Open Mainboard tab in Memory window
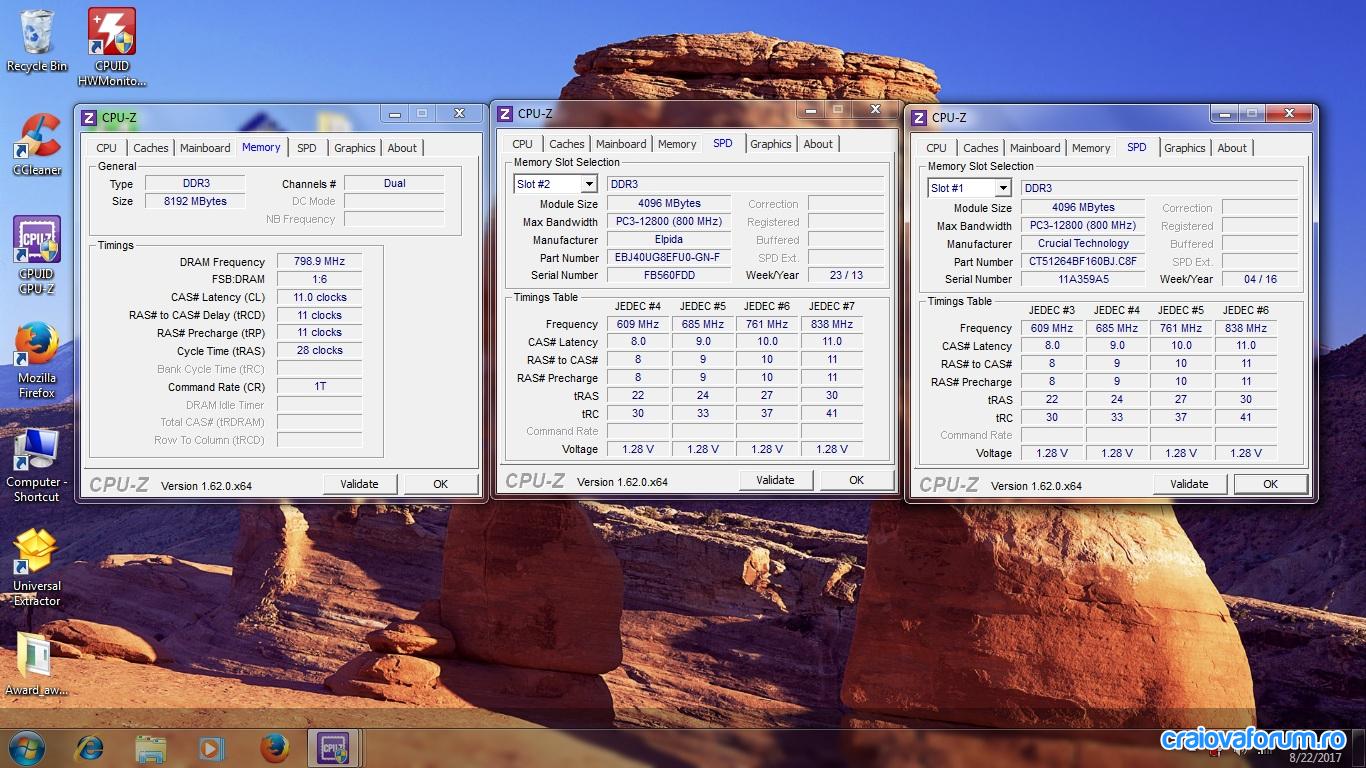 pyautogui.click(x=205, y=148)
